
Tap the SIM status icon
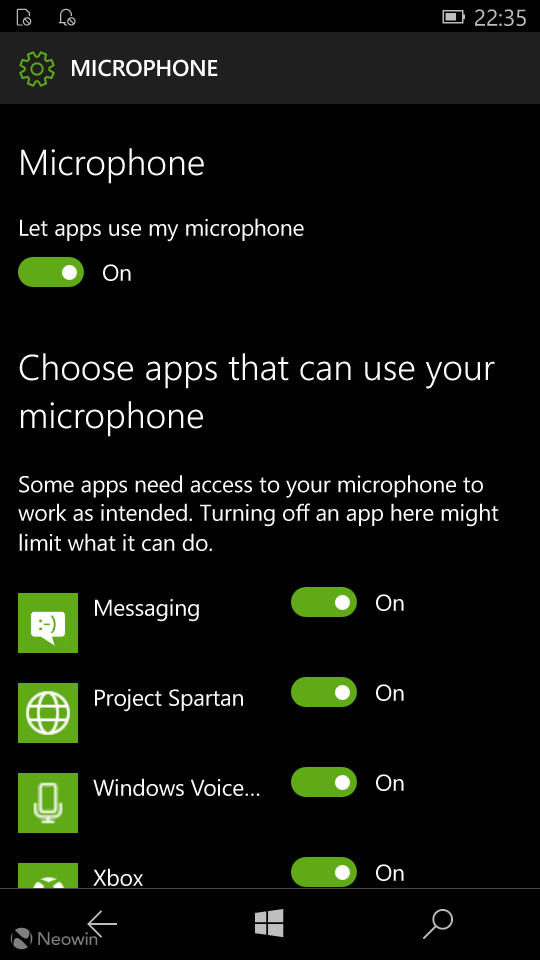(x=24, y=17)
